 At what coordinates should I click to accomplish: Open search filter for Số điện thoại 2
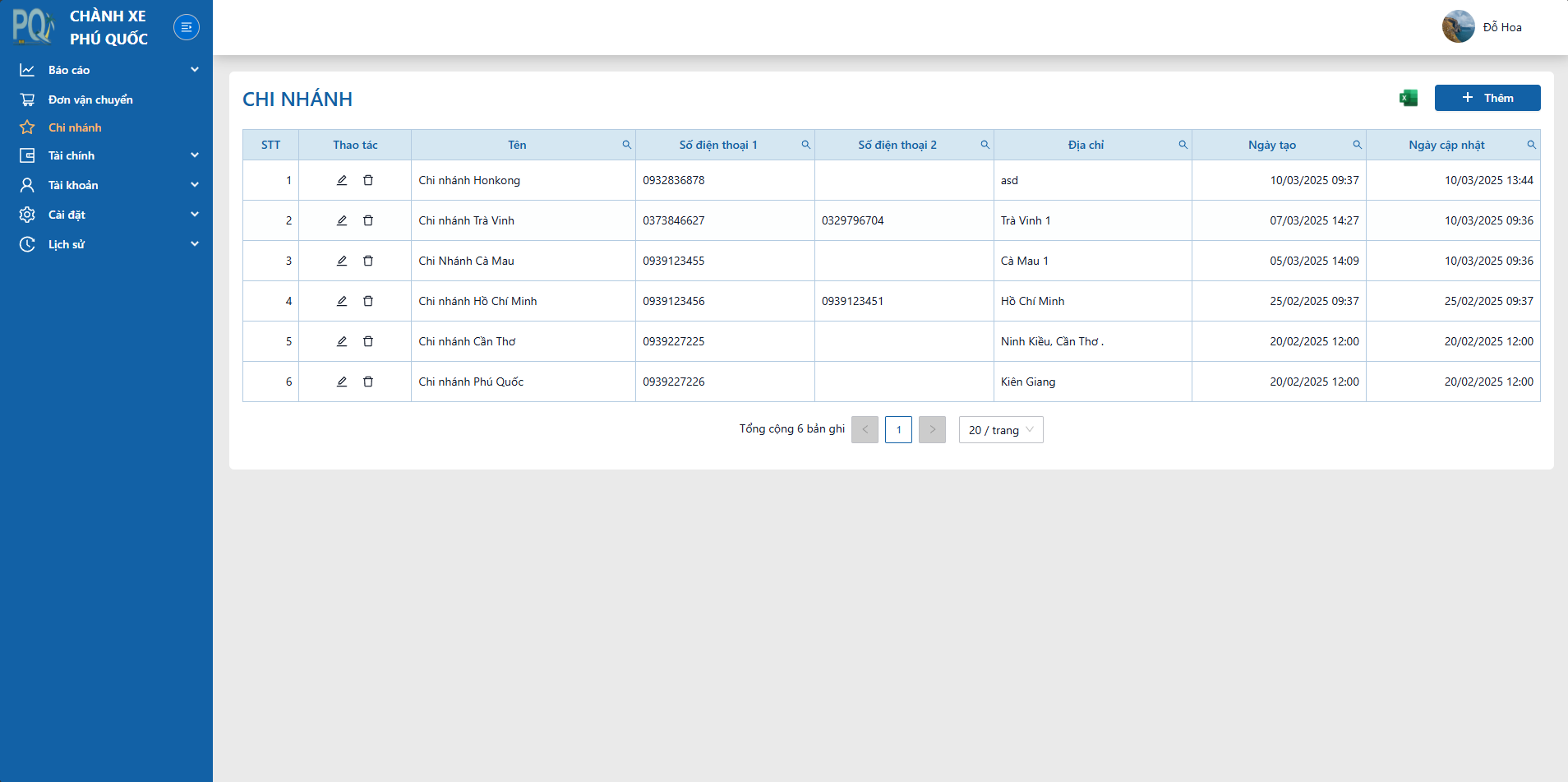coord(985,145)
